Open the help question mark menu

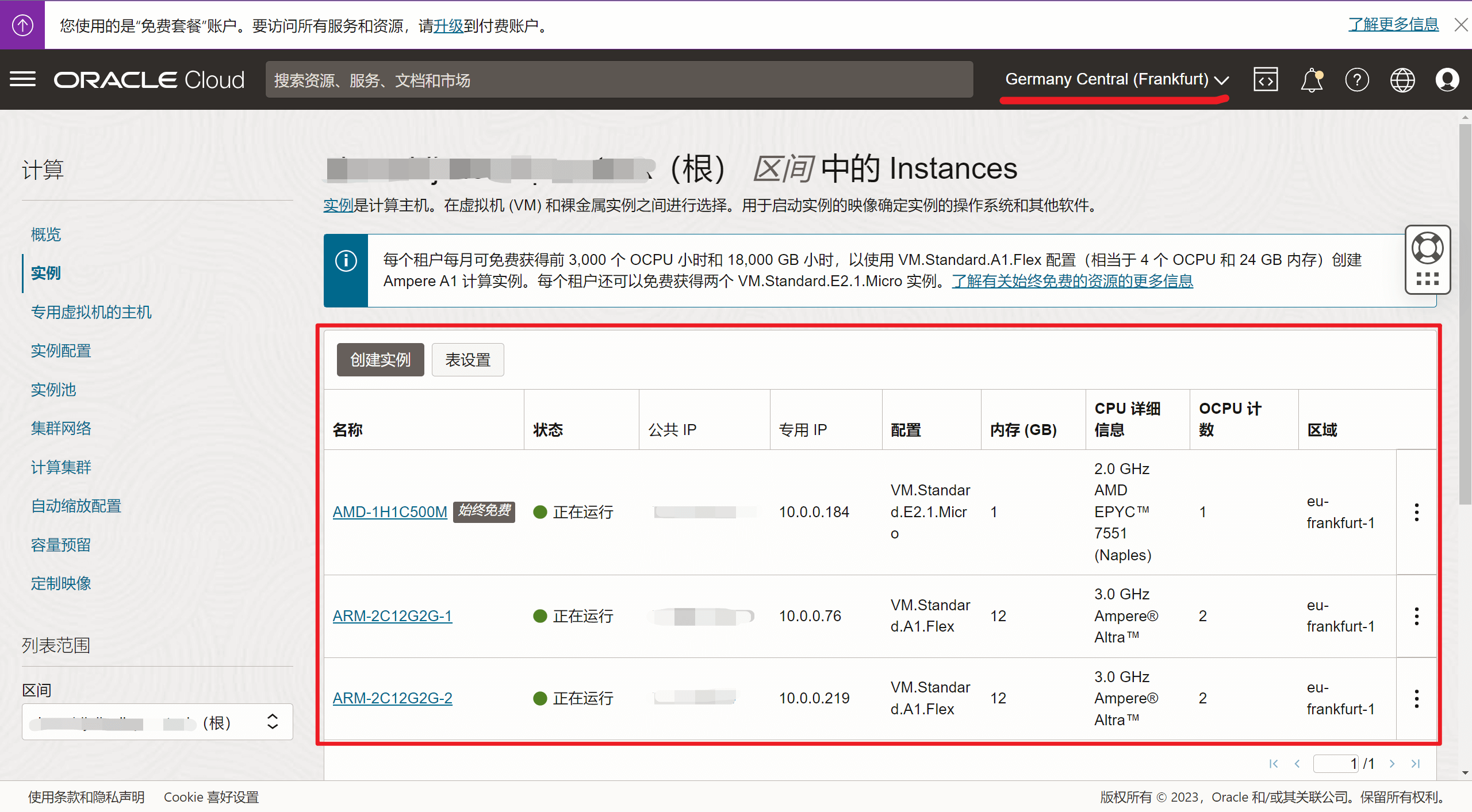pos(1357,80)
